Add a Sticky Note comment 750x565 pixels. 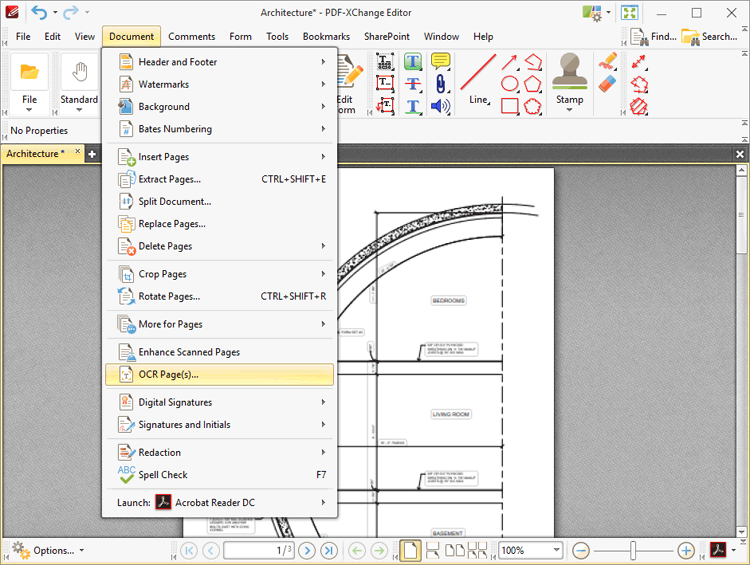(440, 62)
